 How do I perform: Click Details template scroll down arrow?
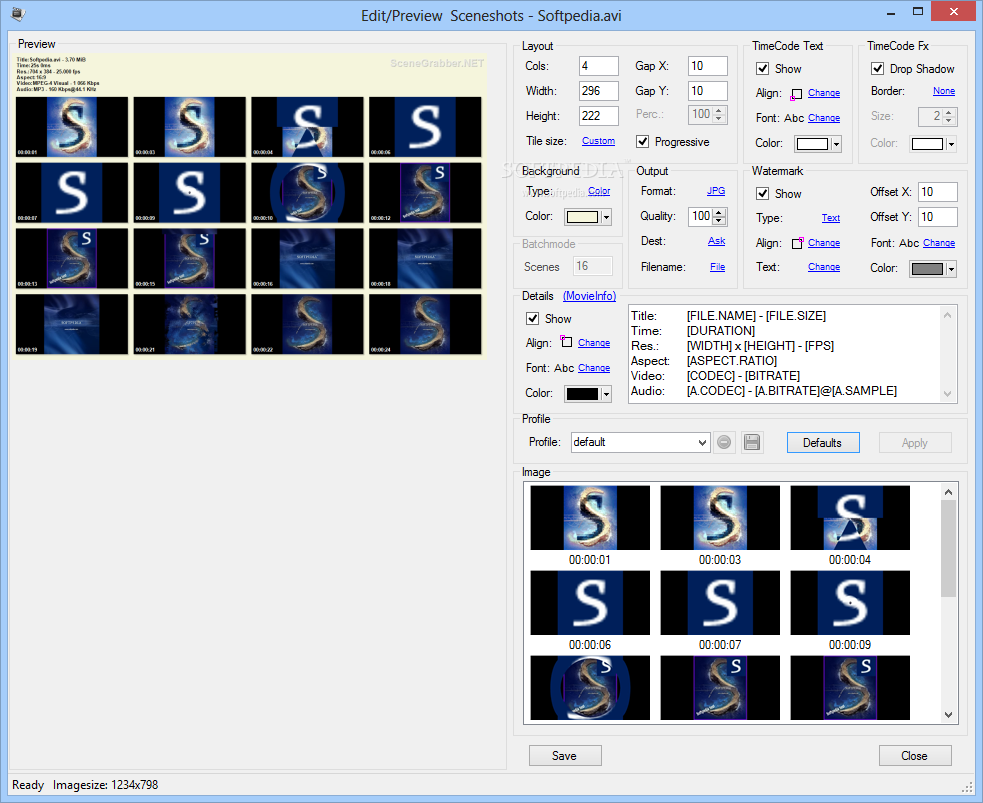[x=947, y=394]
